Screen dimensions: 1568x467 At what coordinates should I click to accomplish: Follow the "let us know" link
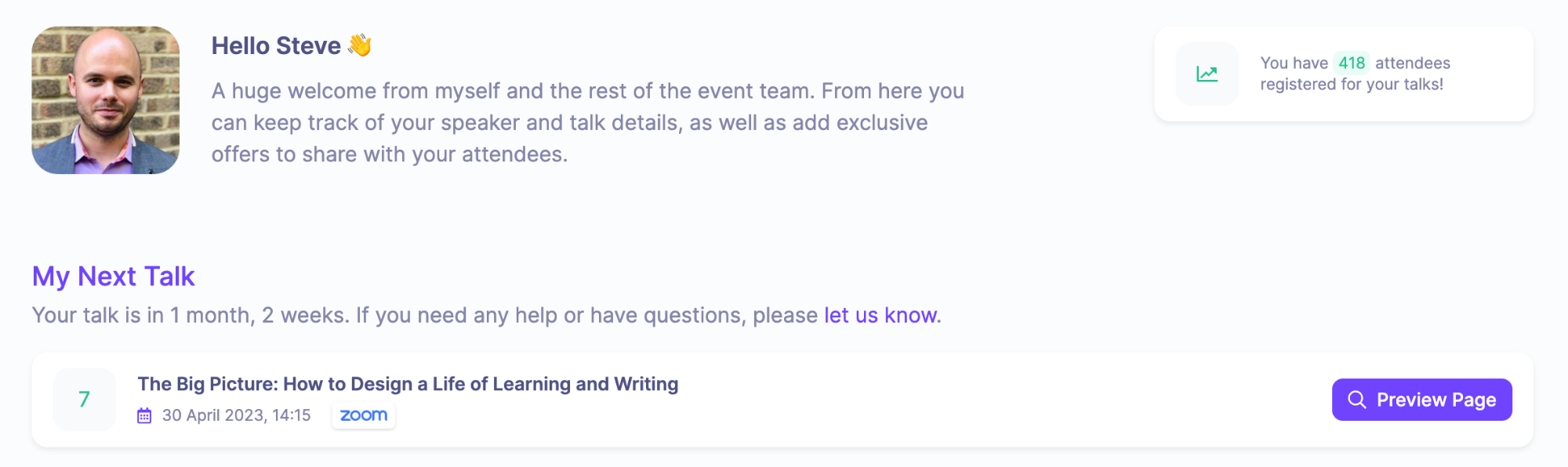pos(880,315)
